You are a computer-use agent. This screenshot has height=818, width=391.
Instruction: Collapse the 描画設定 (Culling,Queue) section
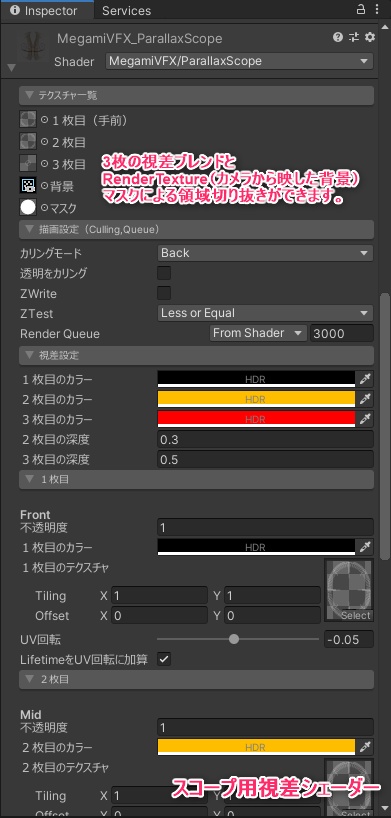pyautogui.click(x=196, y=229)
